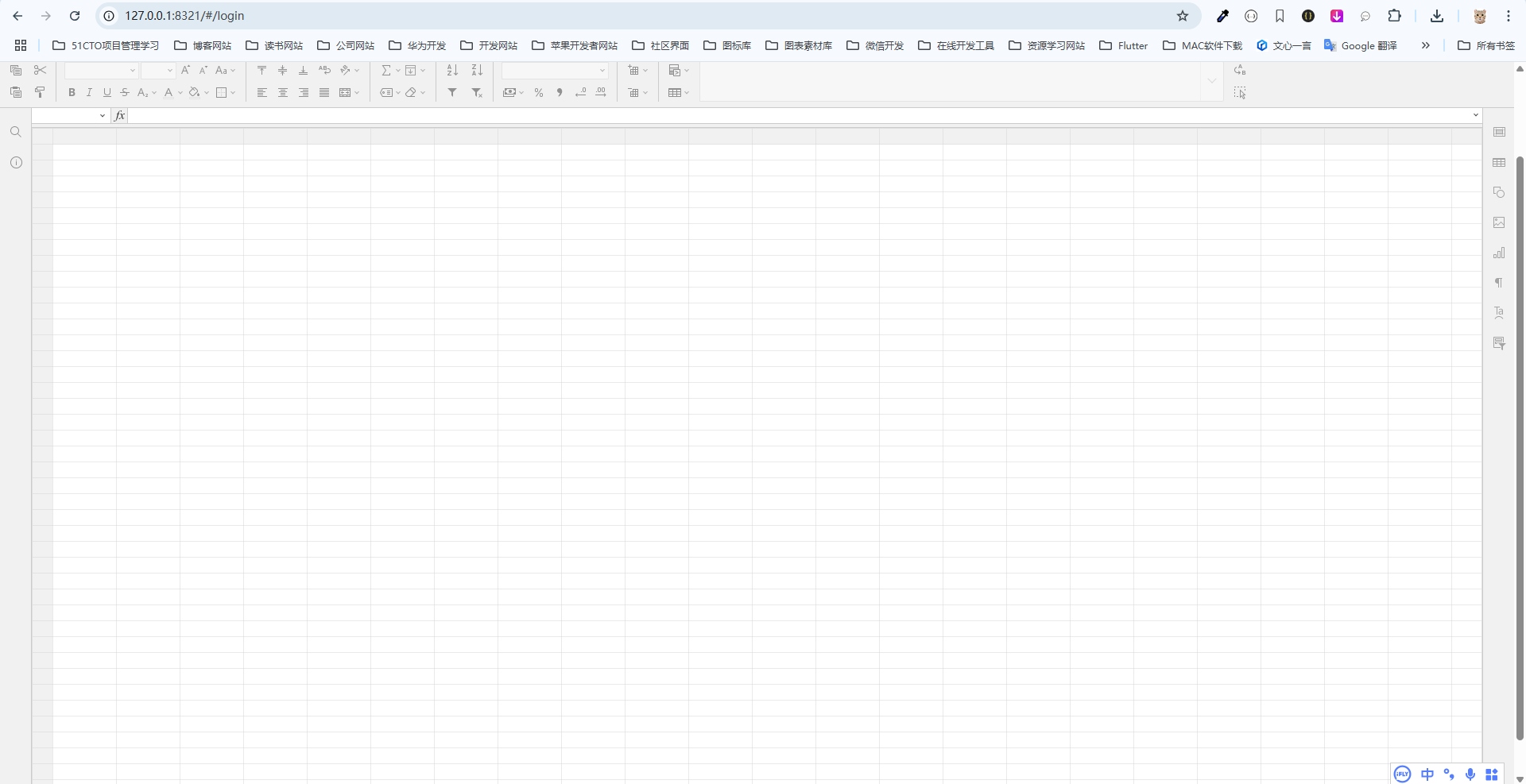Image resolution: width=1526 pixels, height=784 pixels.
Task: Increase font size with the larger A icon
Action: point(185,71)
